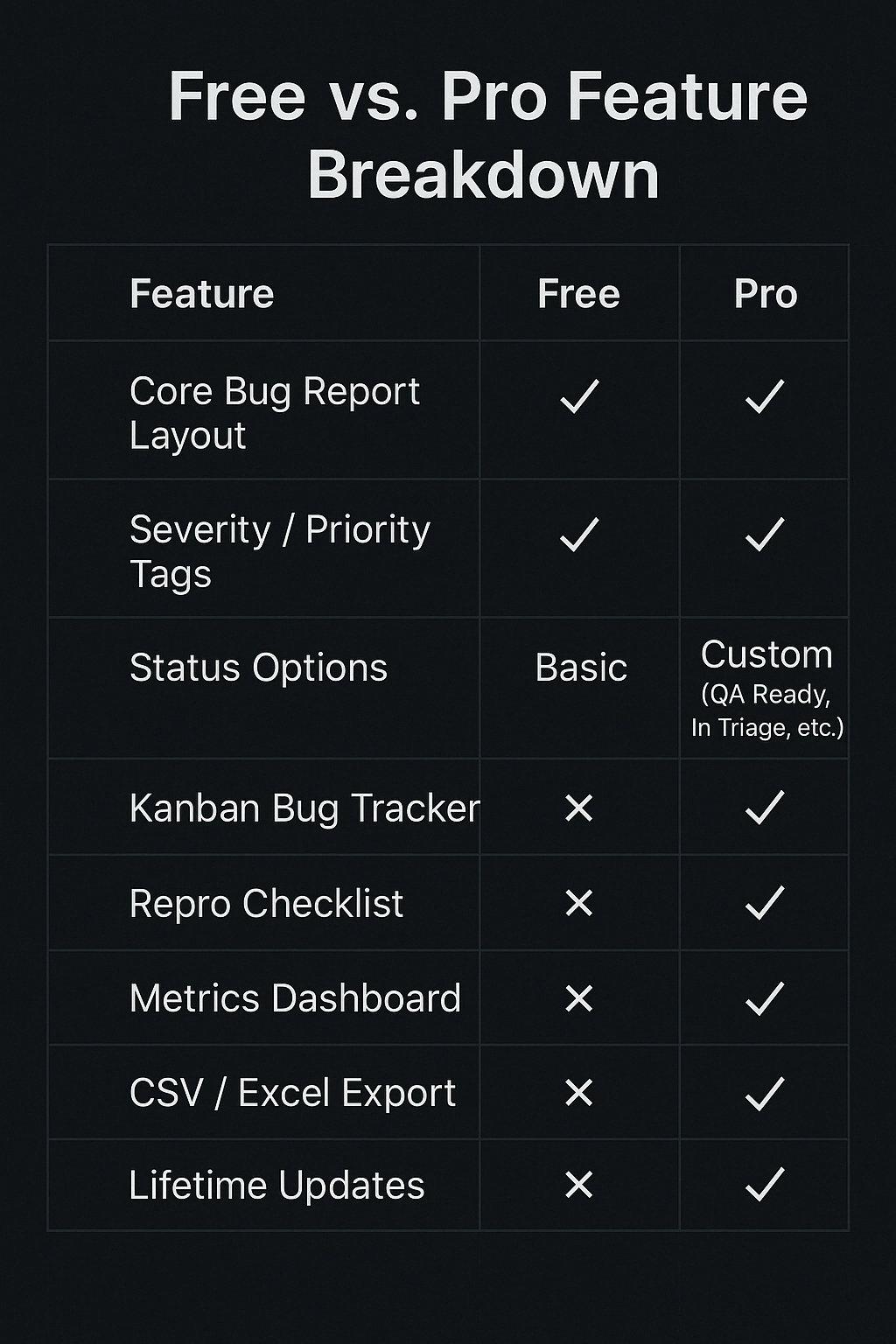Viewport: 896px width, 1344px height.
Task: Click the Free X mark for Lifetime Updates
Action: coord(579,1186)
